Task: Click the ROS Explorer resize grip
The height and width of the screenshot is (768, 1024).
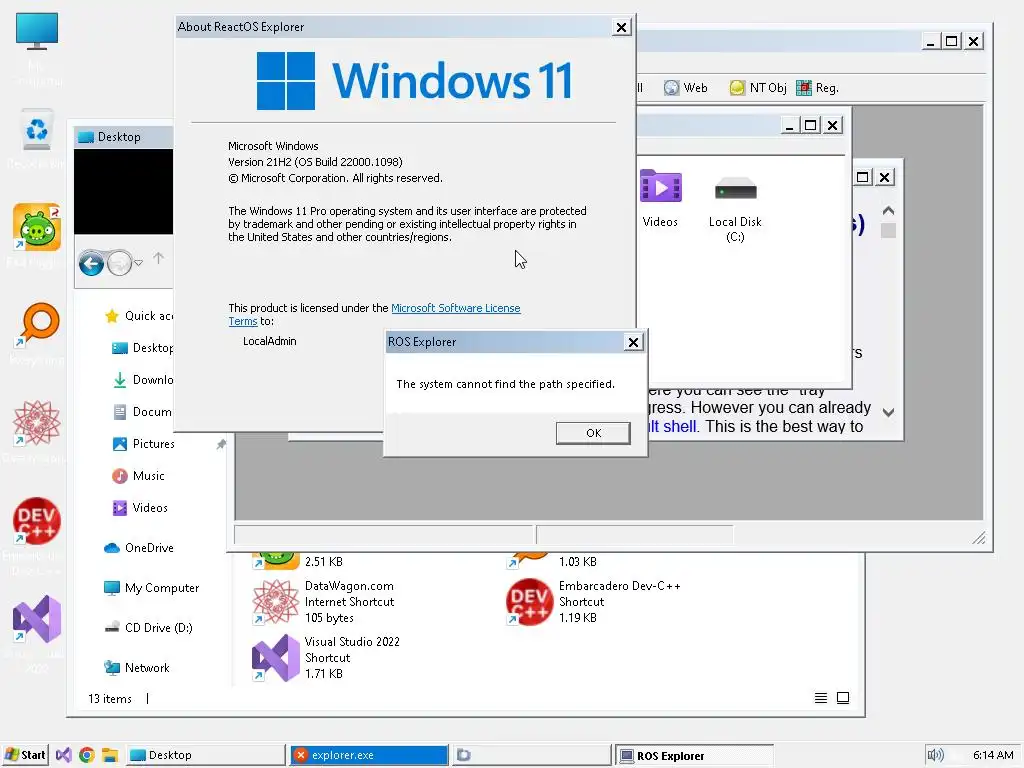Action: pos(978,537)
